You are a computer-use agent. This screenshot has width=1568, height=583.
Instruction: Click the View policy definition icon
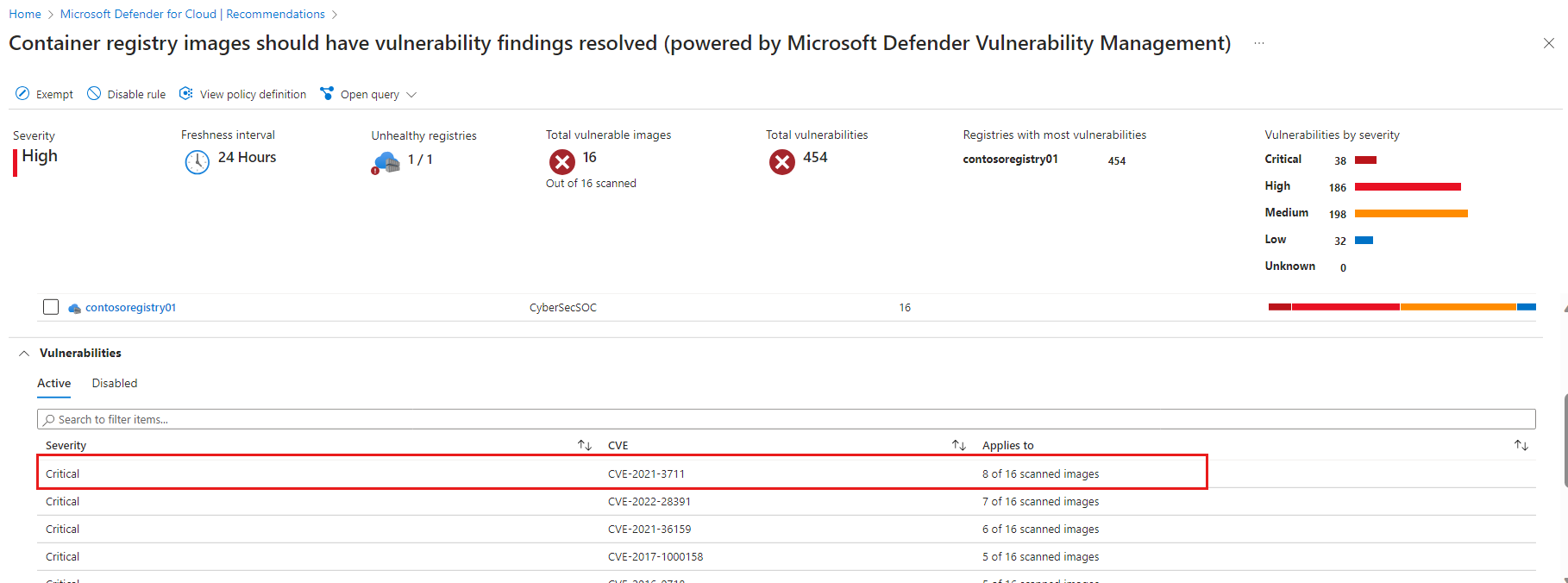click(x=186, y=94)
